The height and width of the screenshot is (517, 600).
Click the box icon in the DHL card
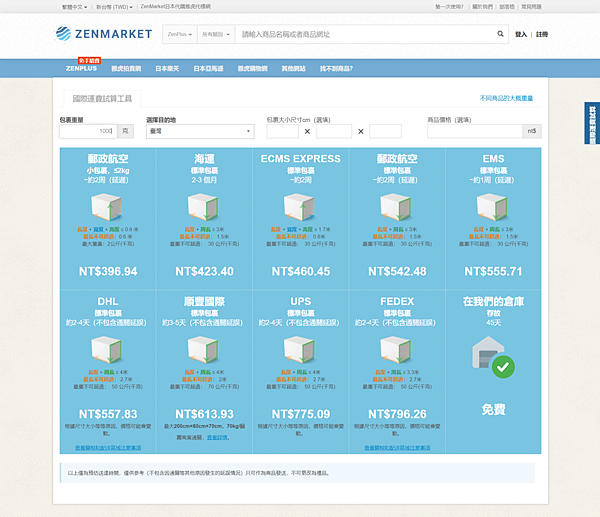[106, 349]
